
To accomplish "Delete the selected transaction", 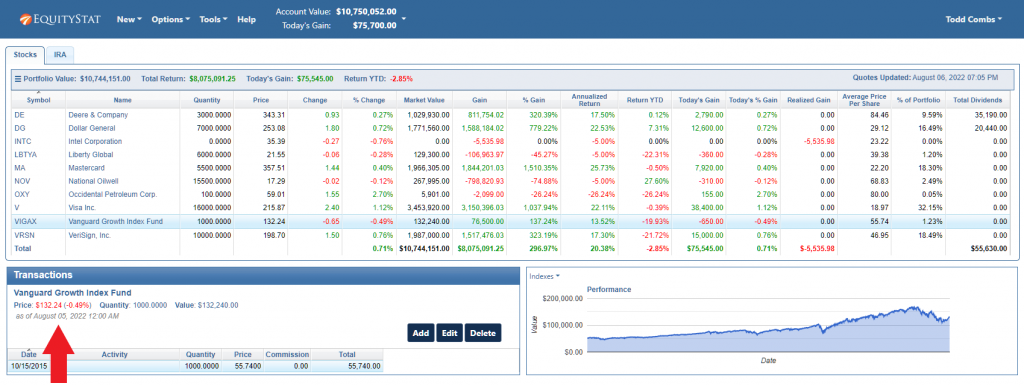I will tap(483, 333).
